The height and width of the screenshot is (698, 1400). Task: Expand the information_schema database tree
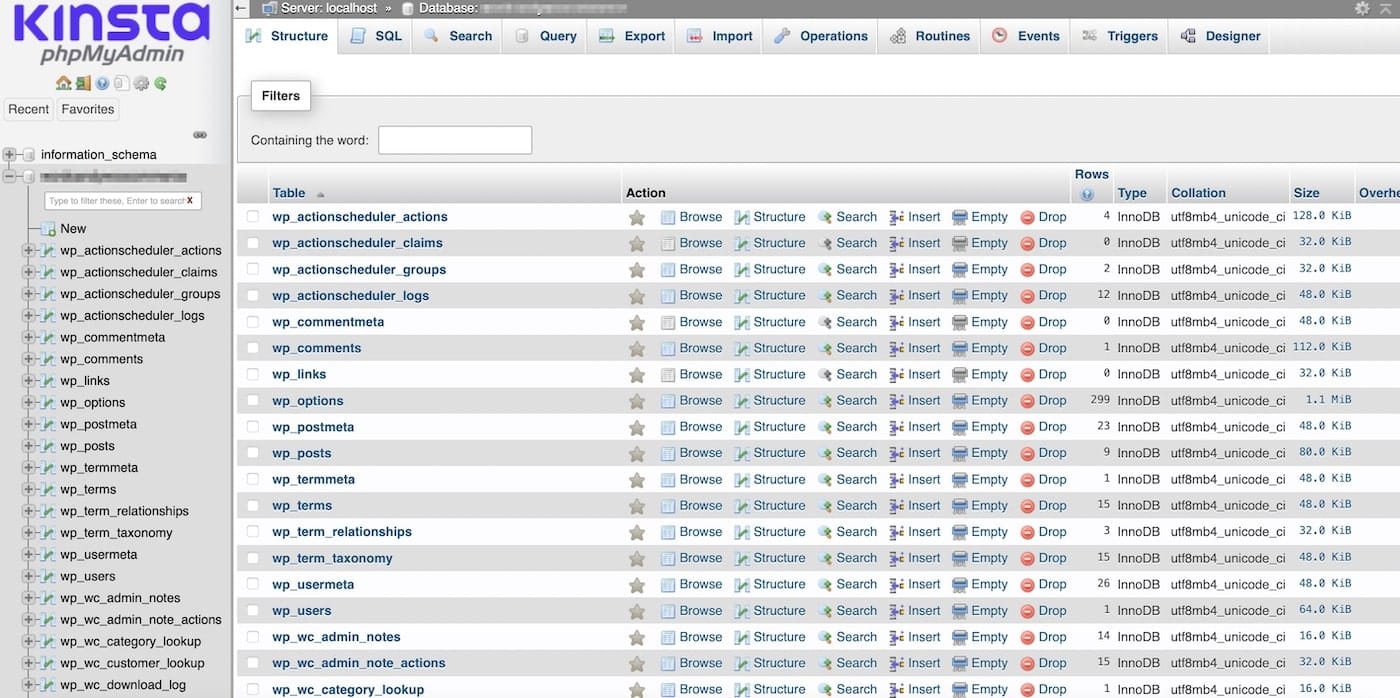tap(8, 154)
